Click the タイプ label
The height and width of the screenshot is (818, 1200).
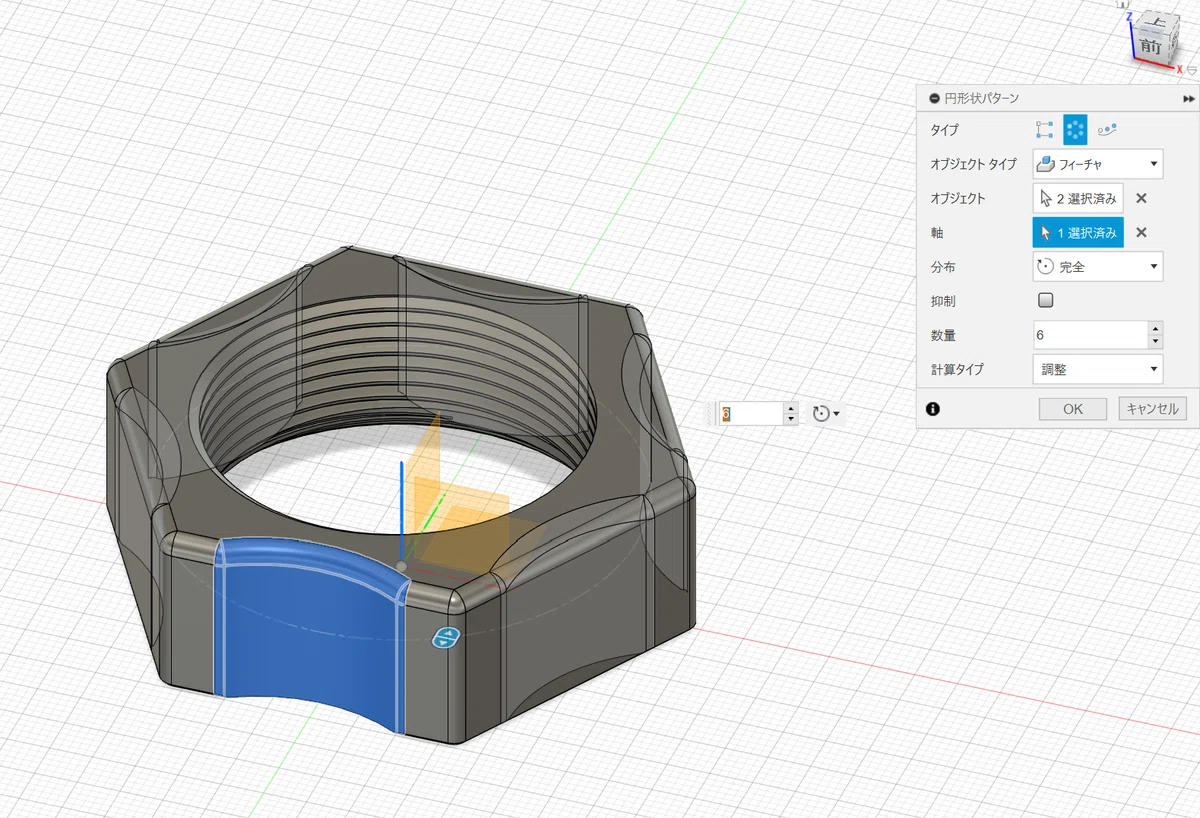(944, 130)
